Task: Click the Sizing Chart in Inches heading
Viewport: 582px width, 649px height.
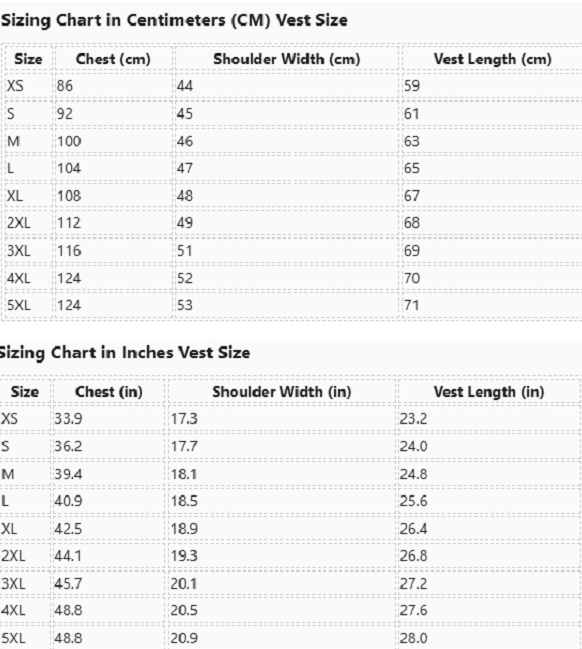Action: (x=124, y=353)
